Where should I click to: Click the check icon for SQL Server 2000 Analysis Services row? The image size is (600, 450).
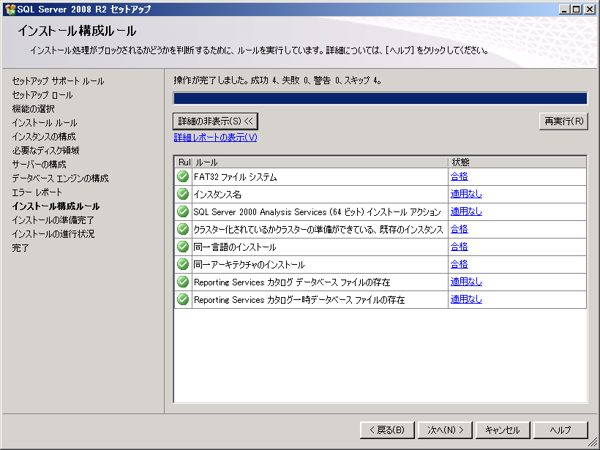(183, 212)
